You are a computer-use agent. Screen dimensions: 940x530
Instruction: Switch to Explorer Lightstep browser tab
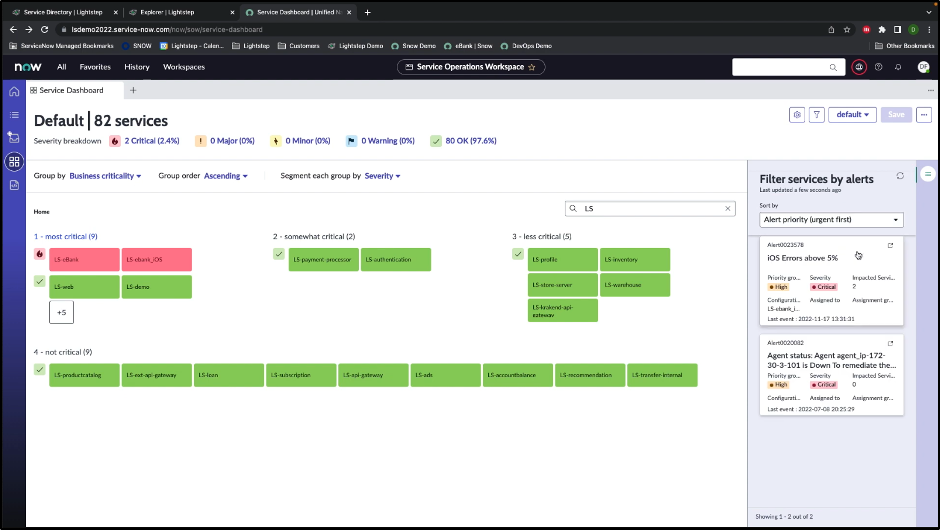[x=180, y=12]
